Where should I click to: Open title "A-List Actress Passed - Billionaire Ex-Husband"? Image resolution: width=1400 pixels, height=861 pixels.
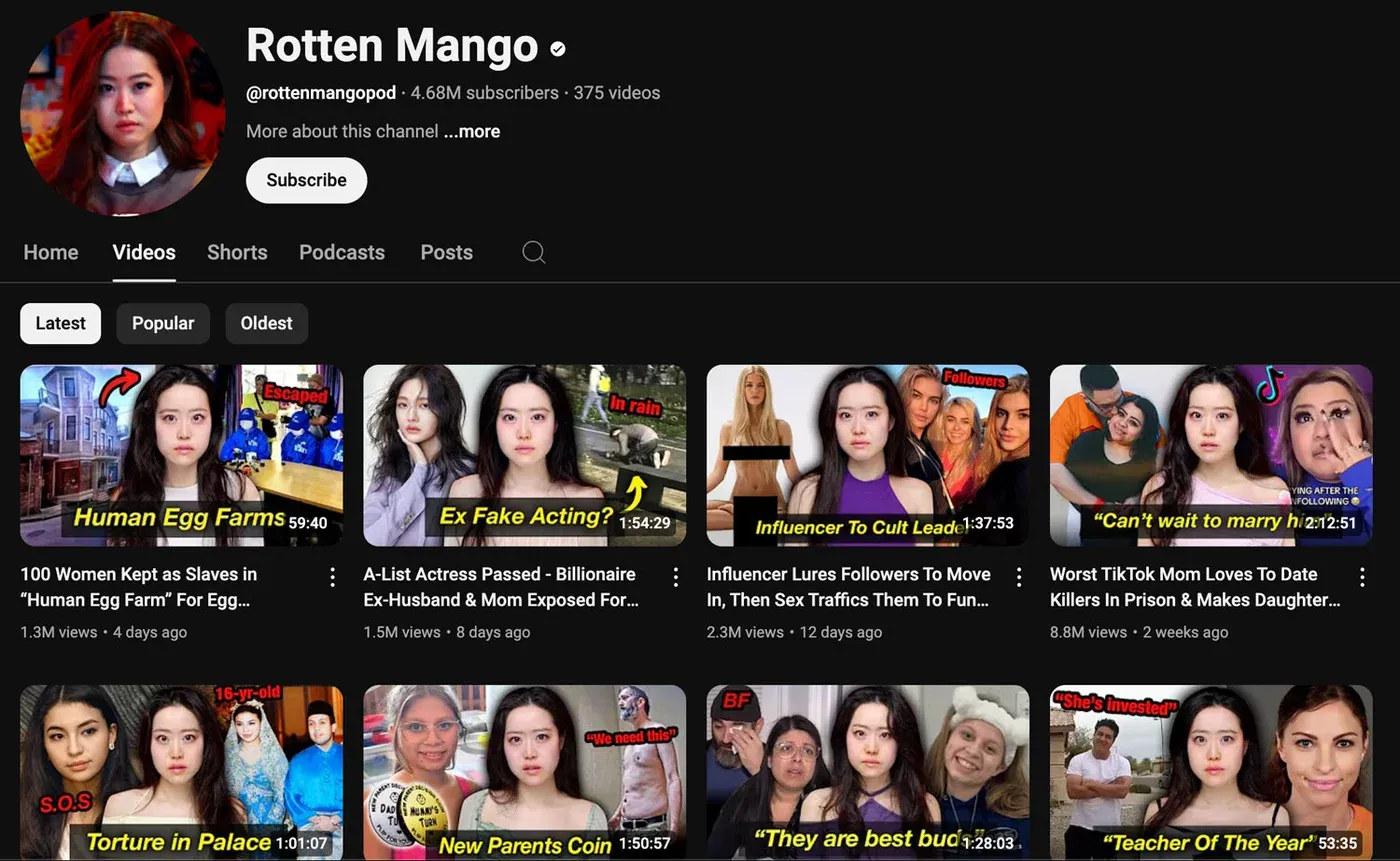pyautogui.click(x=501, y=587)
